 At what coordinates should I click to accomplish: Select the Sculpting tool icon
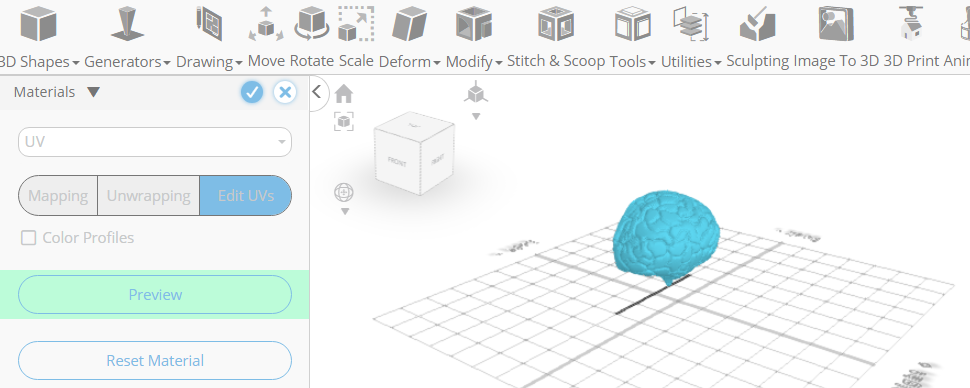758,24
